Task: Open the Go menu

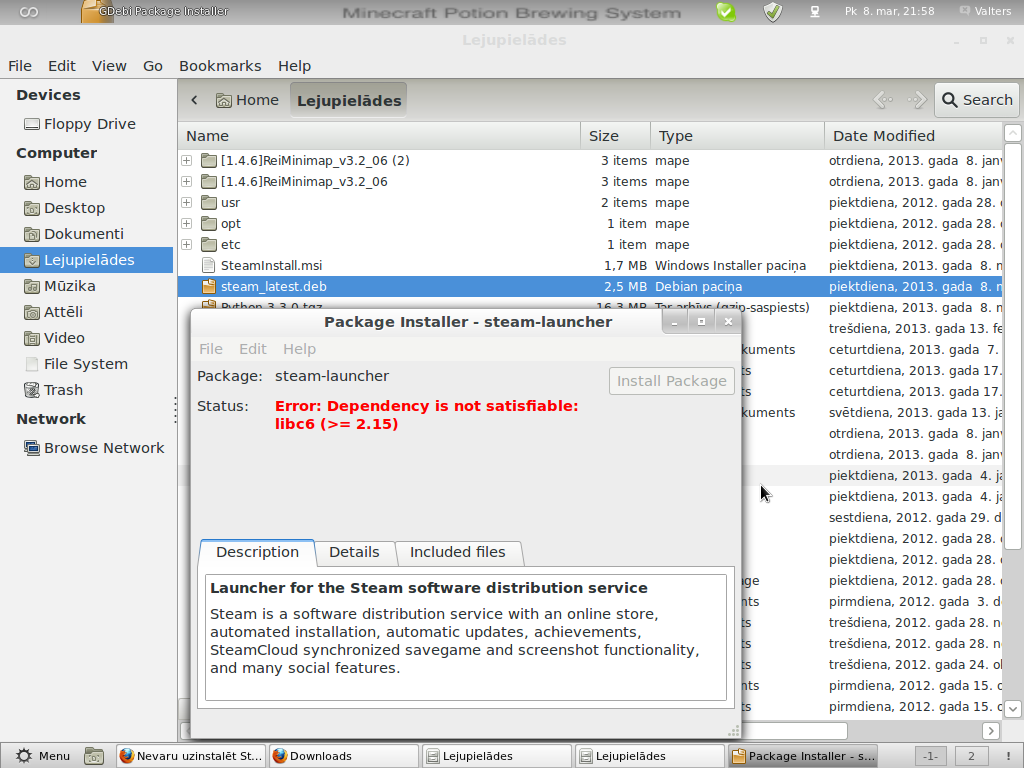Action: click(153, 66)
